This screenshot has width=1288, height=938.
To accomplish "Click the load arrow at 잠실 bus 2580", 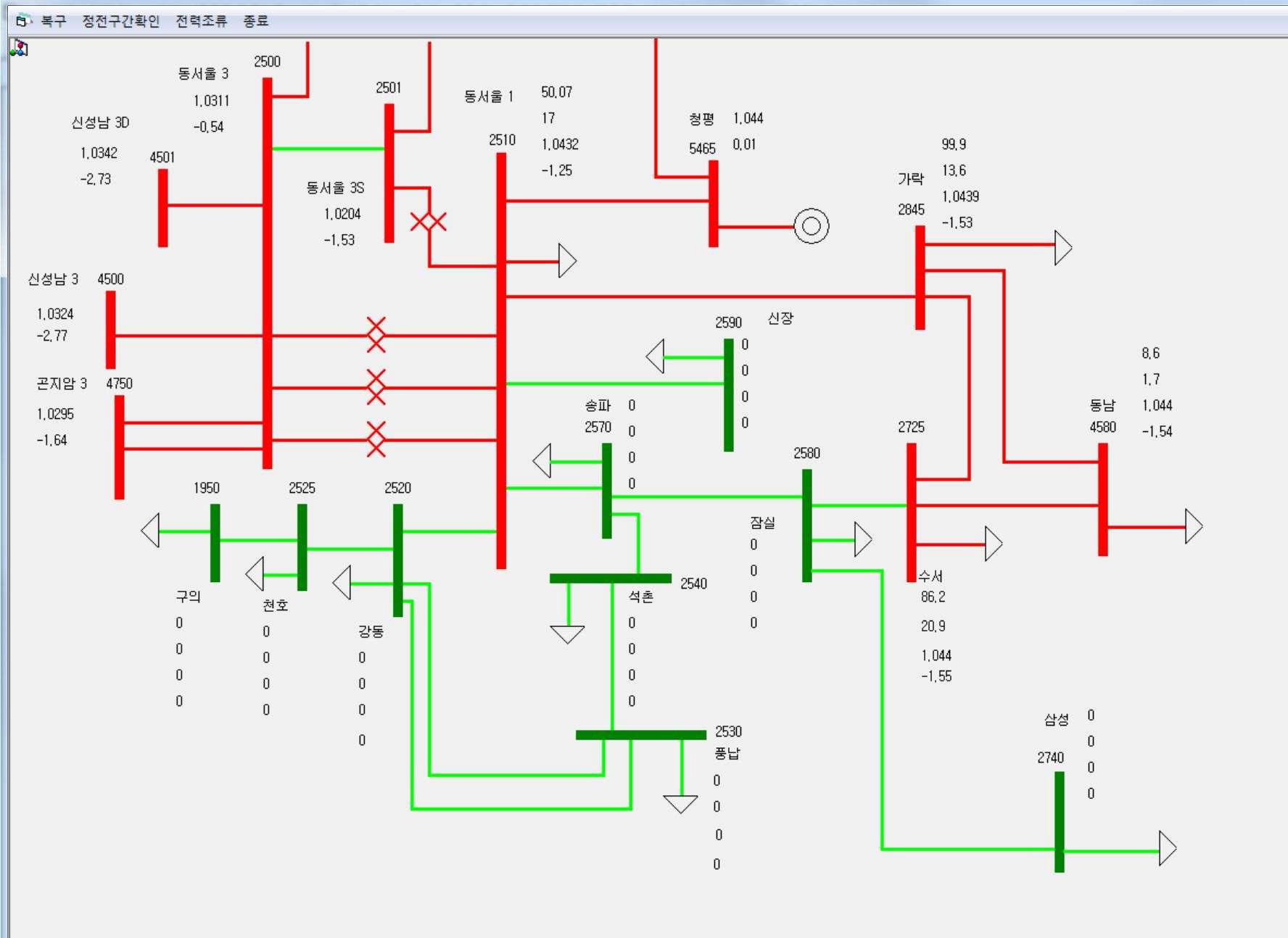I will tap(863, 539).
